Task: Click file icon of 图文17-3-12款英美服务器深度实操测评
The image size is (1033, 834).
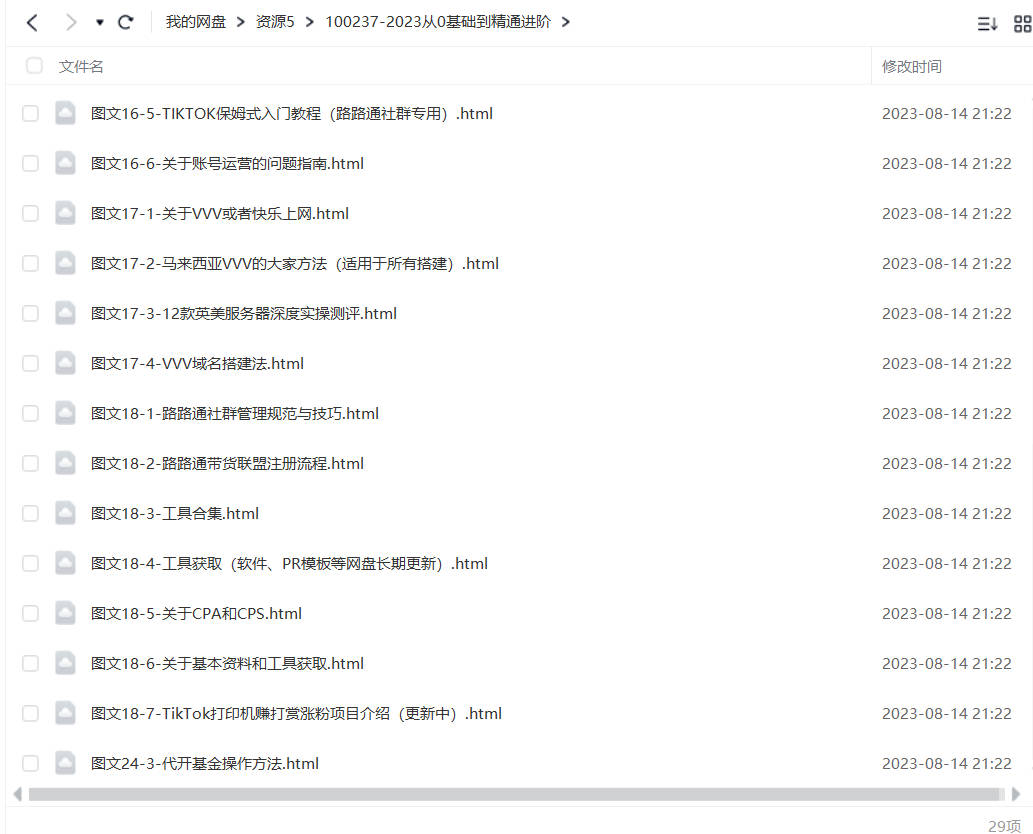Action: pos(65,314)
